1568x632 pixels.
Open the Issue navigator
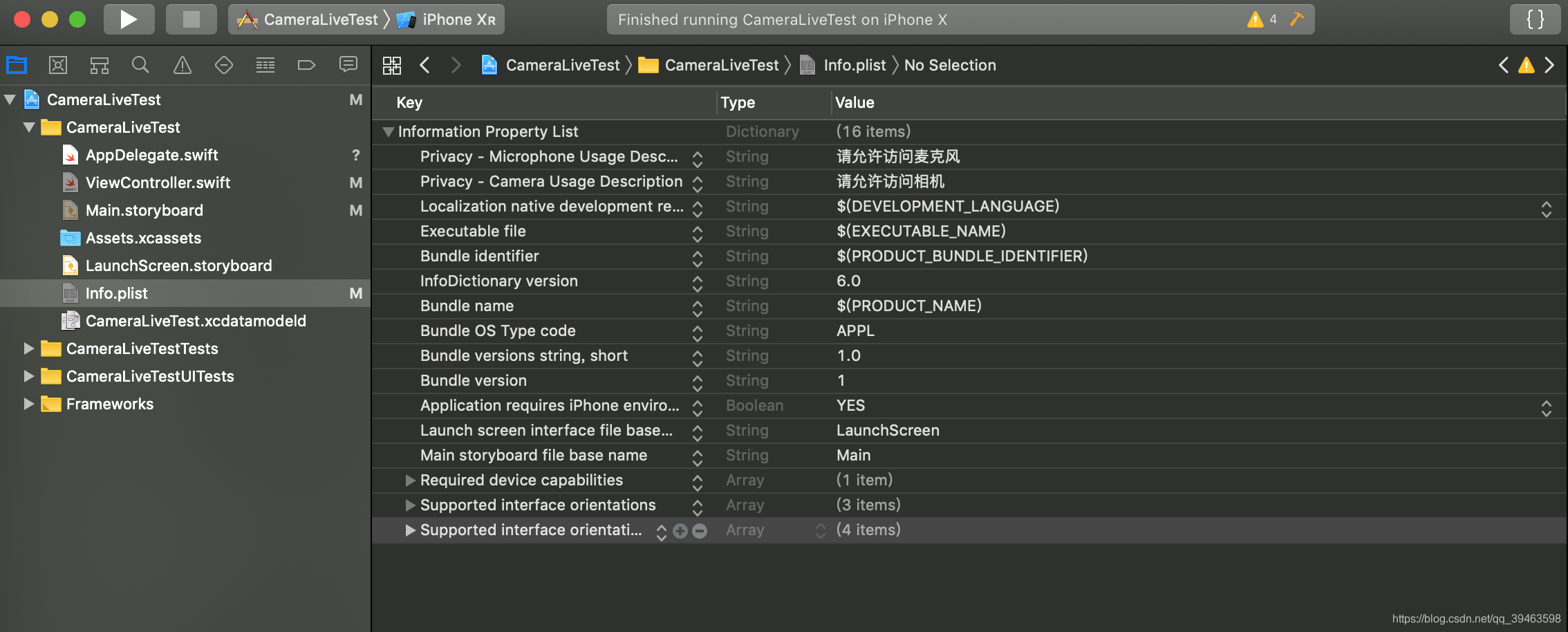click(183, 65)
